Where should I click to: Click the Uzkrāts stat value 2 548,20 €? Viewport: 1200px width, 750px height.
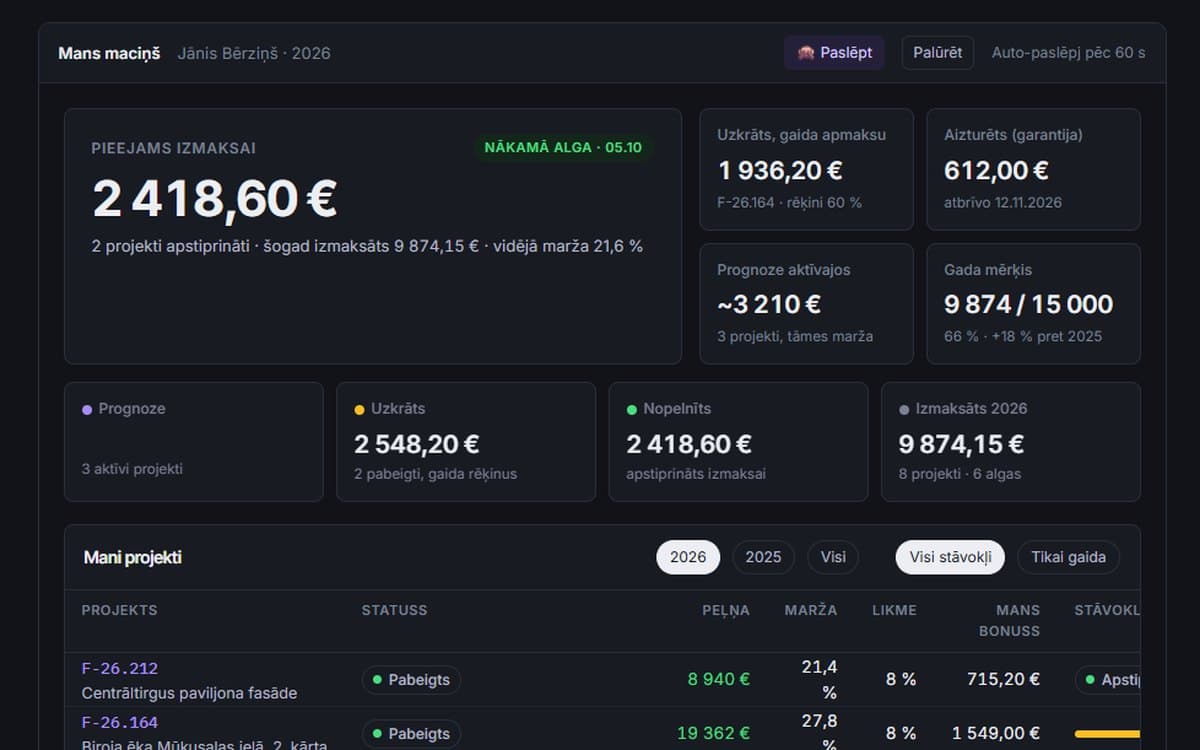click(417, 444)
